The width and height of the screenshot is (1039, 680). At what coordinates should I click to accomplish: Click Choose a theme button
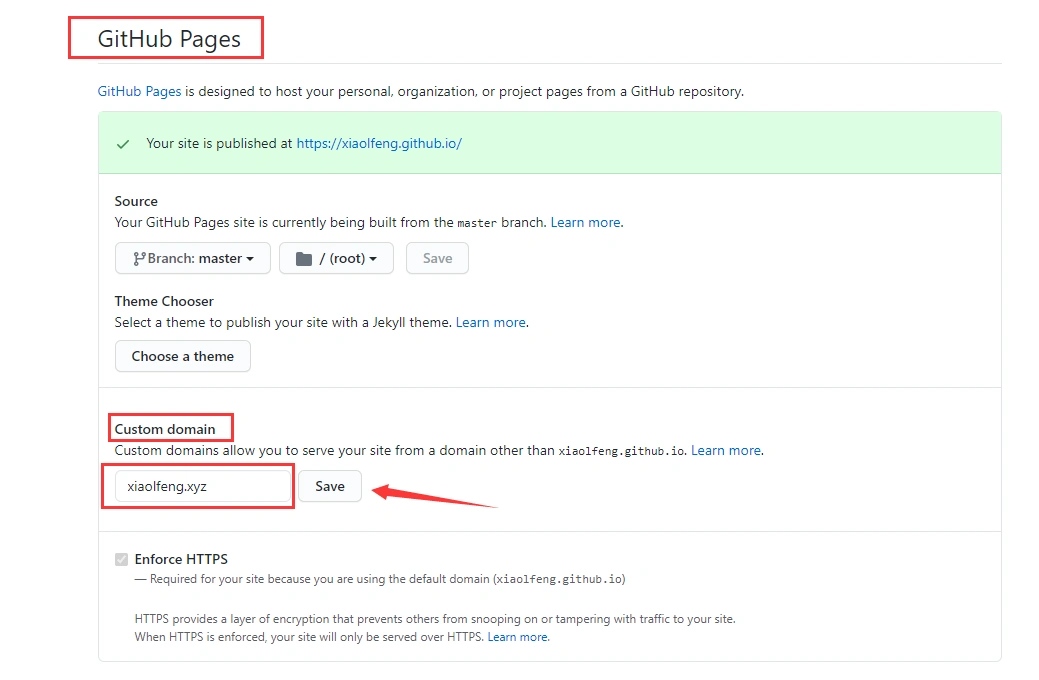point(183,356)
